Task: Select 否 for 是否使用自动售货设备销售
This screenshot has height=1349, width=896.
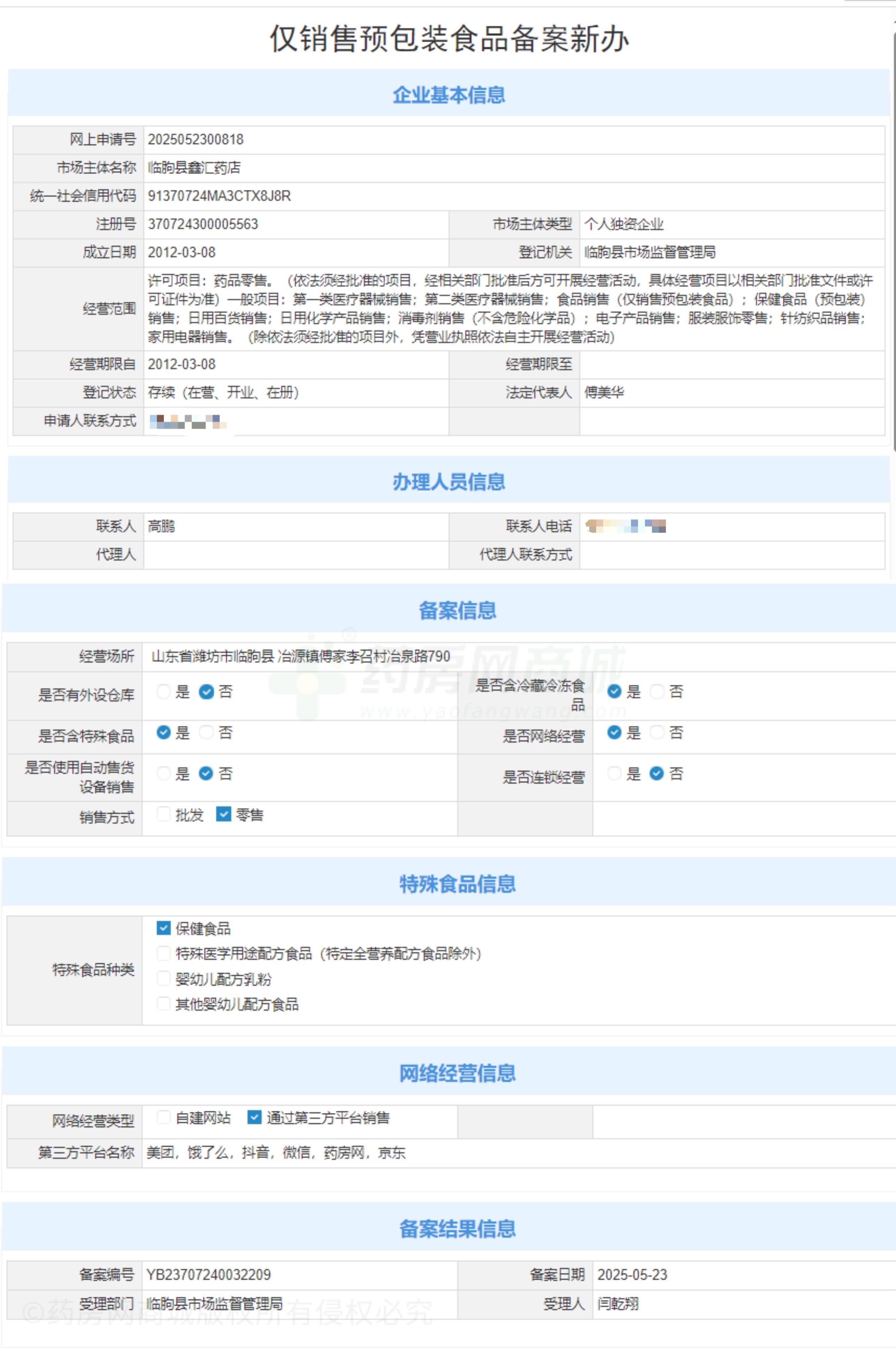Action: (206, 773)
